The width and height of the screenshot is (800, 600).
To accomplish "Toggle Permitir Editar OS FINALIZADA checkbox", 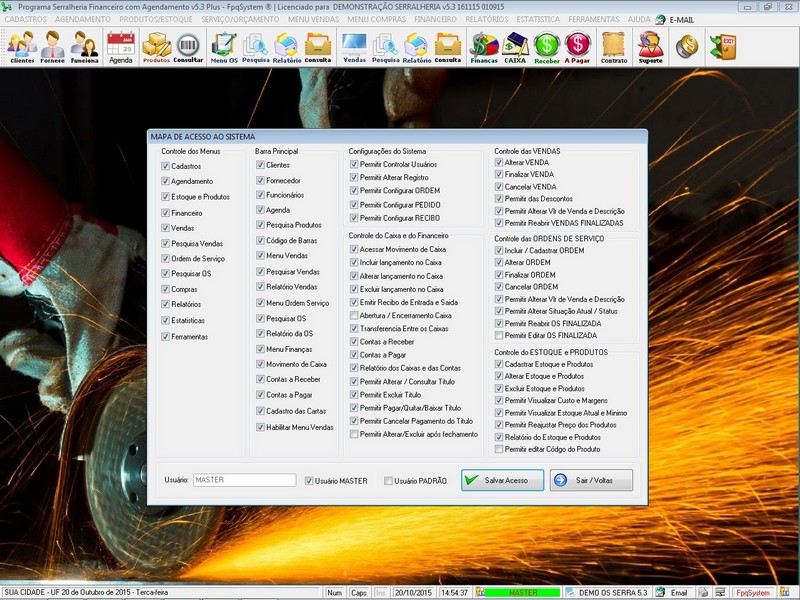I will 499,335.
